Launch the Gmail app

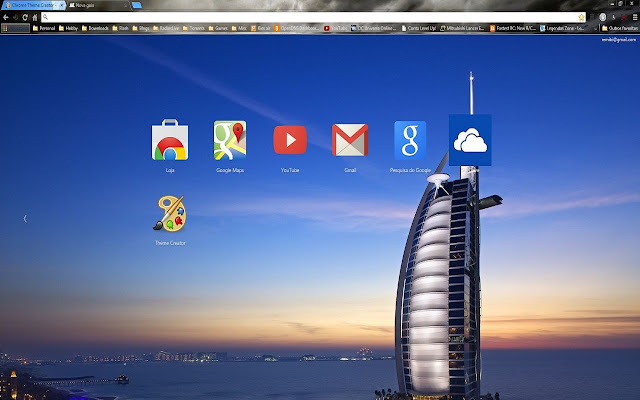click(x=350, y=140)
